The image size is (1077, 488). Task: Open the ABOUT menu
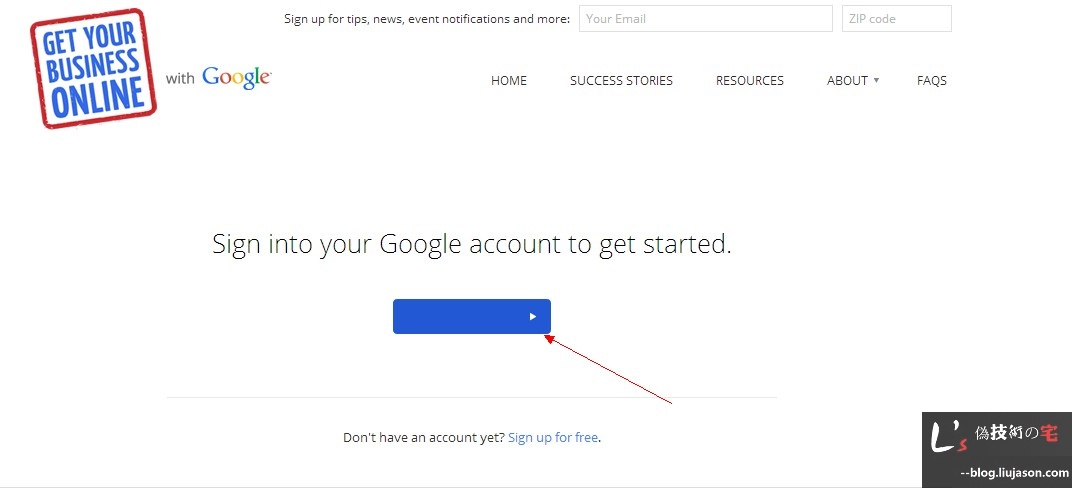point(847,81)
